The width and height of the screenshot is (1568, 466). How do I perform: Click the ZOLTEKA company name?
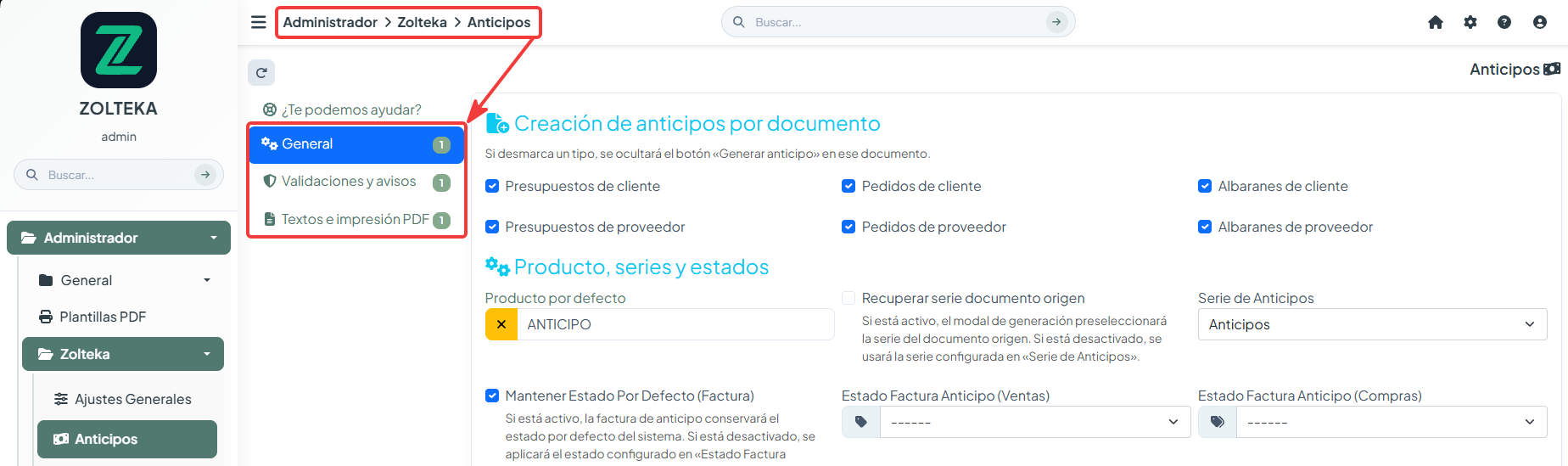pos(119,109)
